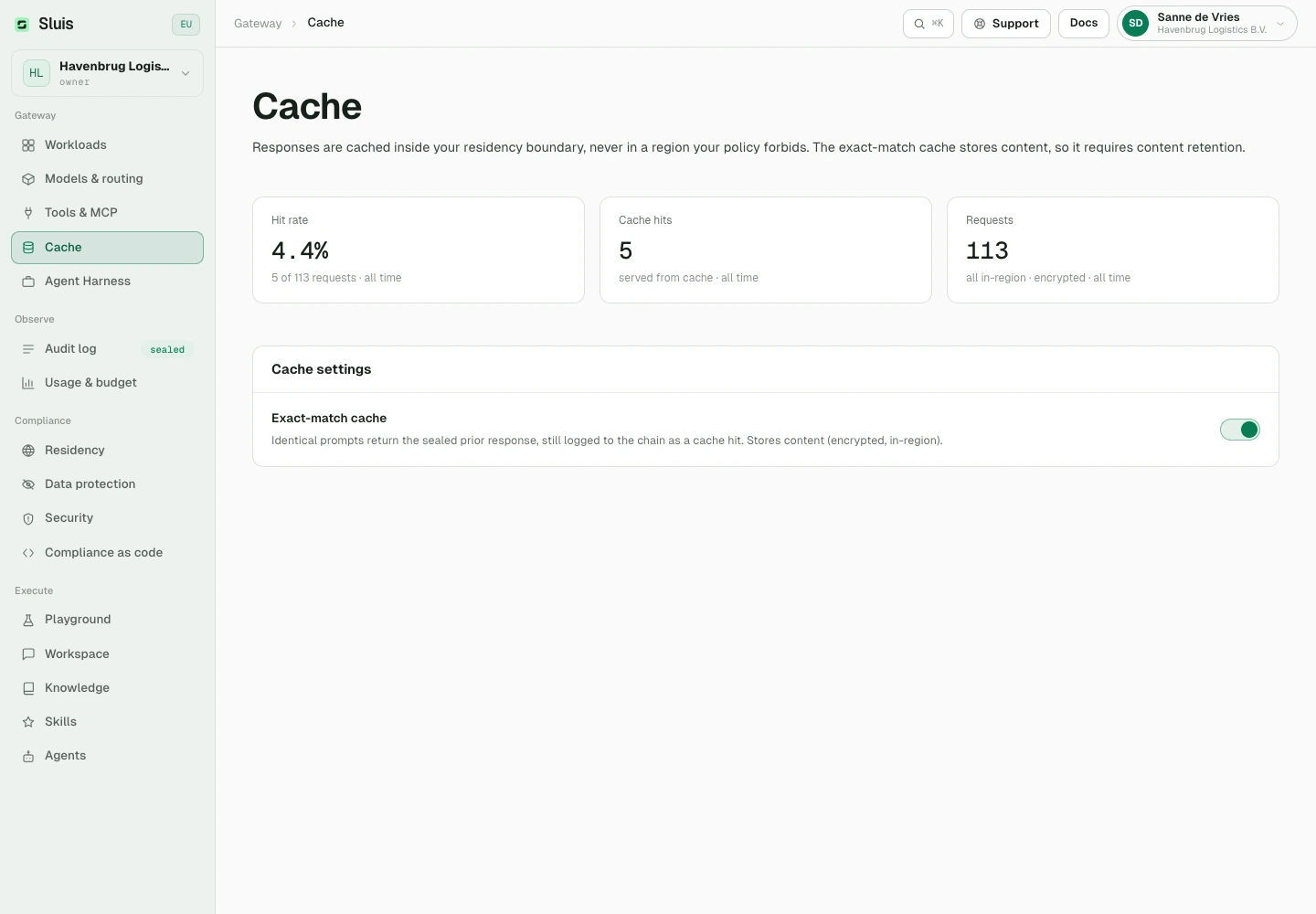
Task: Open Knowledge sidebar item
Action: 107,688
